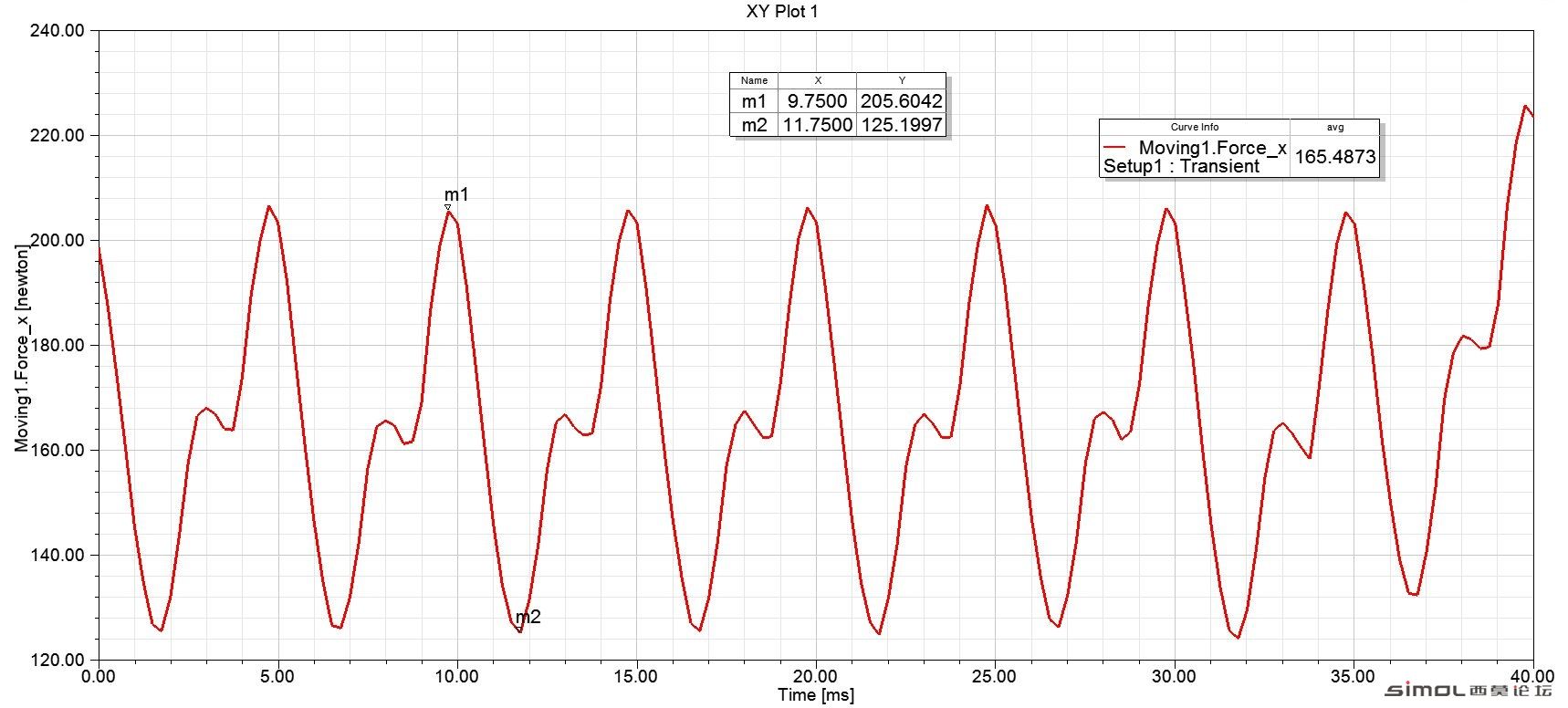This screenshot has height=708, width=1568.
Task: Click the 200.00 Y axis tick label
Action: tap(57, 240)
